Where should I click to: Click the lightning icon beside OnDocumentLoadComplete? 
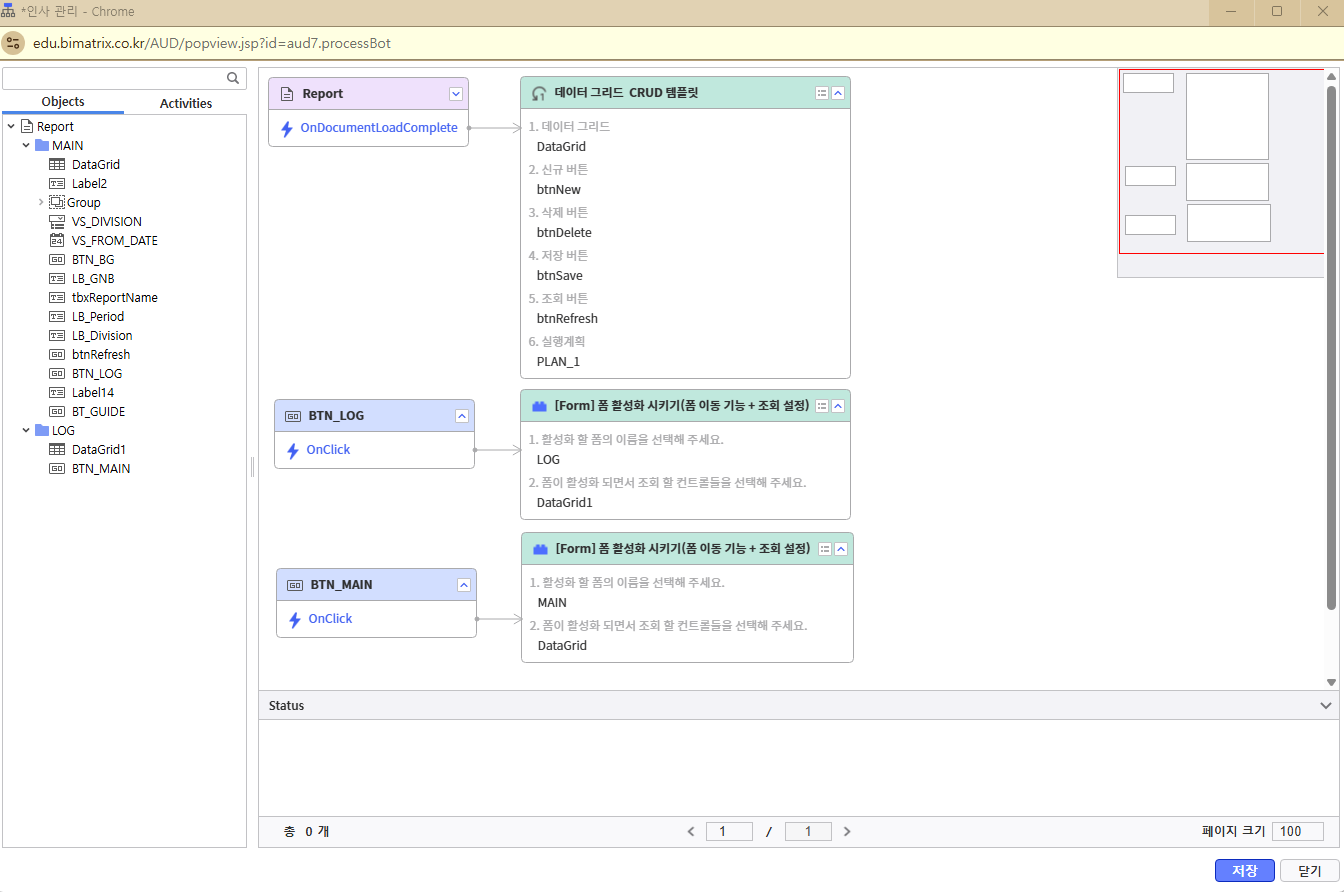287,128
